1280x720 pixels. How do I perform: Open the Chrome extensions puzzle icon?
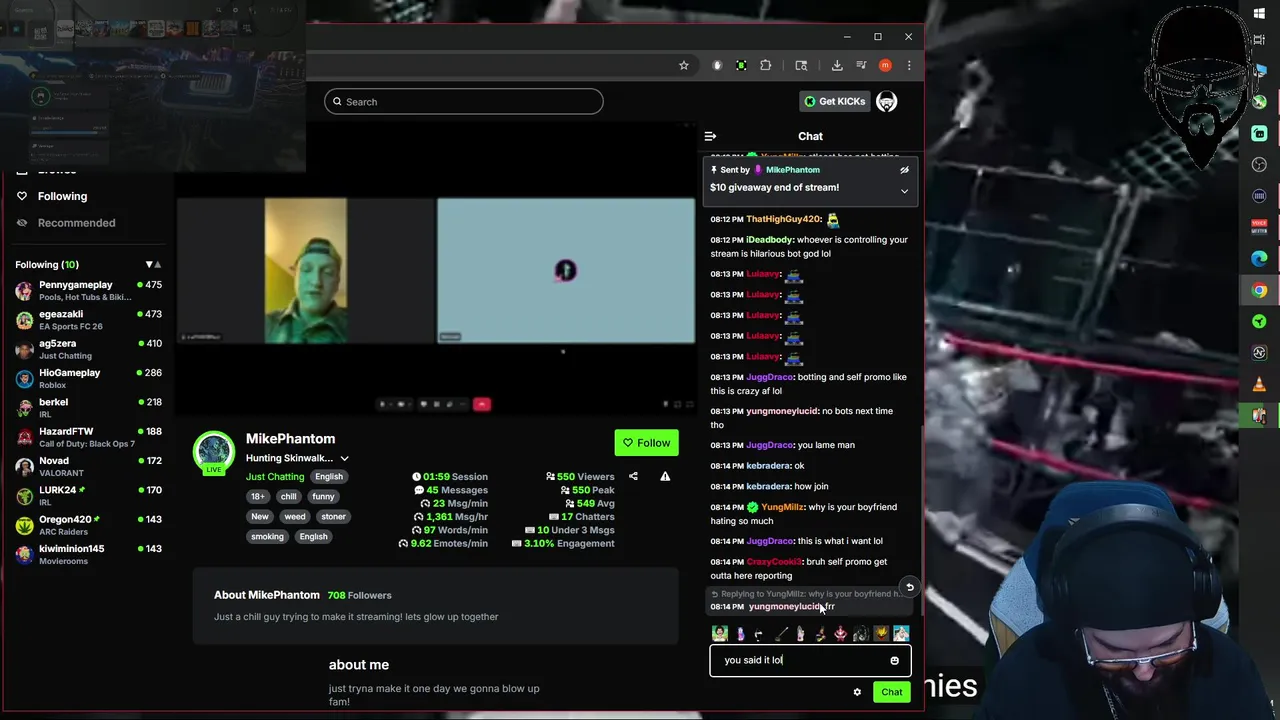coord(766,66)
